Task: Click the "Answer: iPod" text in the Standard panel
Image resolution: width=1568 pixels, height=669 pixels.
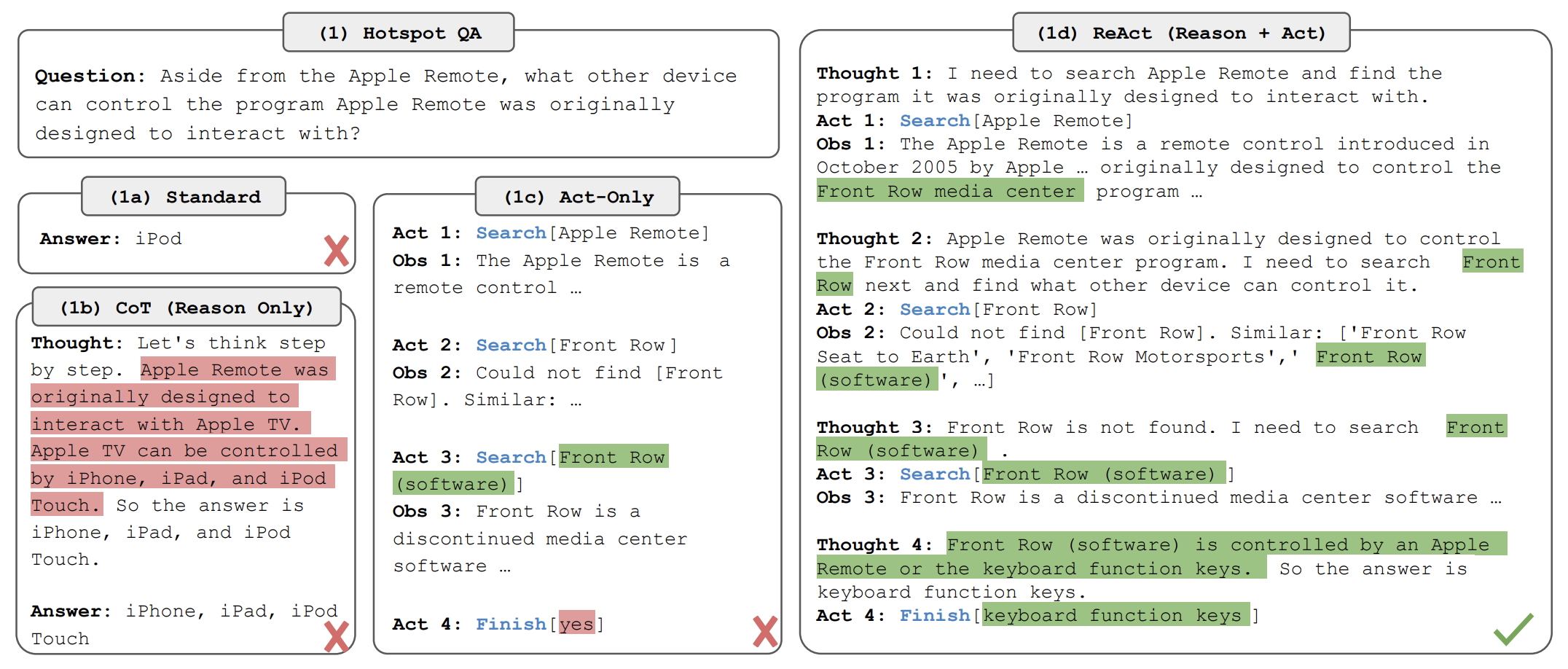Action: click(111, 239)
